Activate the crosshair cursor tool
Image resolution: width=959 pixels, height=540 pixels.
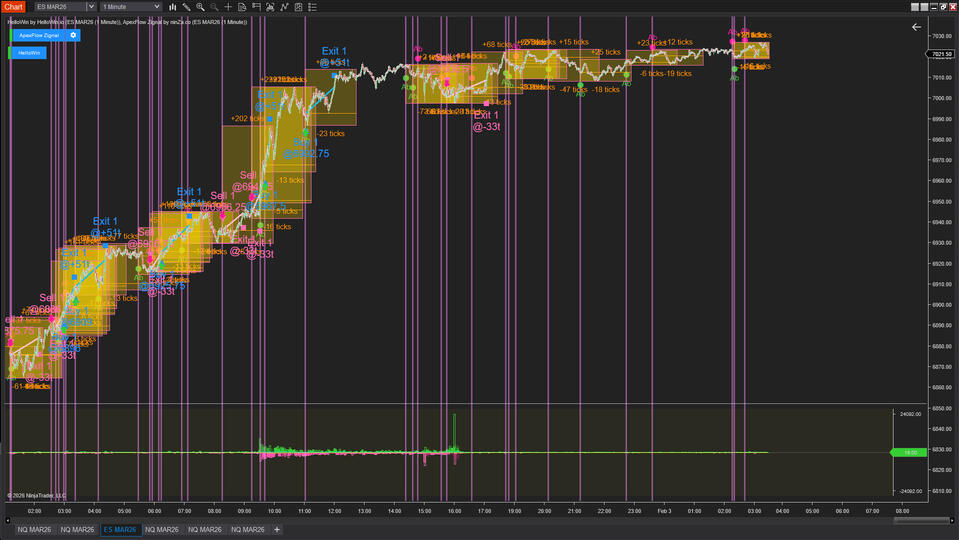[x=229, y=7]
